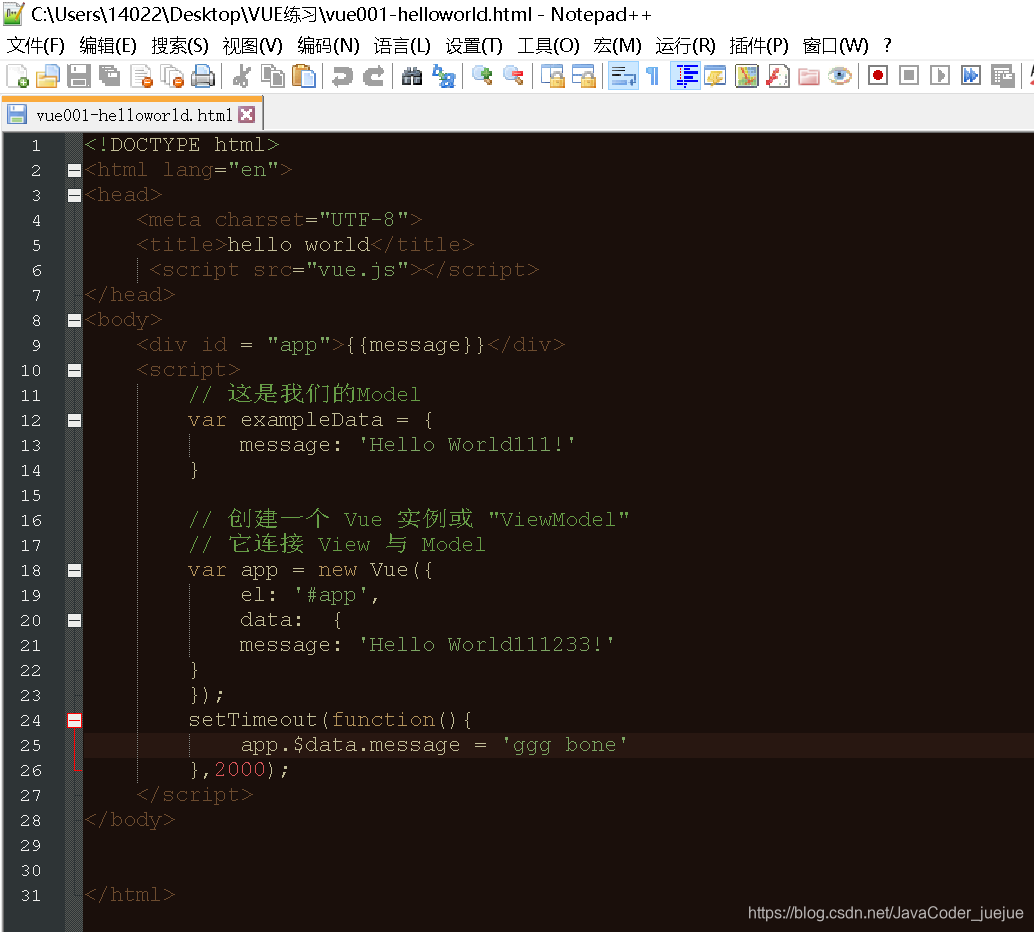Open the 搜索(S) menu
1034x932 pixels.
pos(179,46)
